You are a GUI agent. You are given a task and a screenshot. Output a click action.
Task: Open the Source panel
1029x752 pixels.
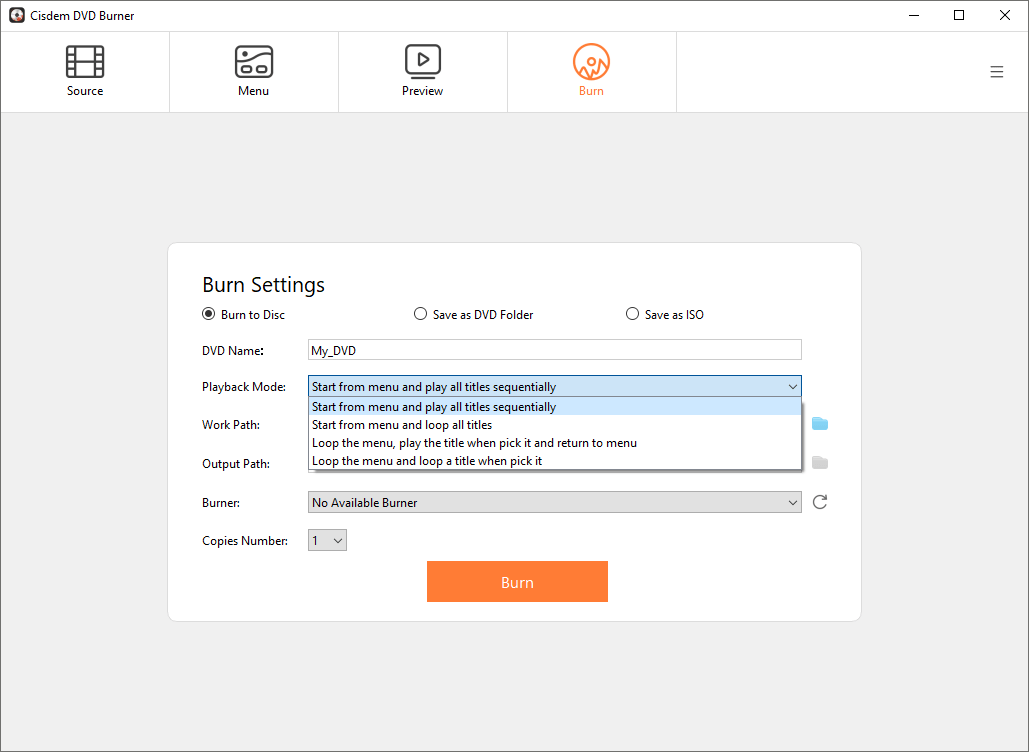(x=85, y=70)
